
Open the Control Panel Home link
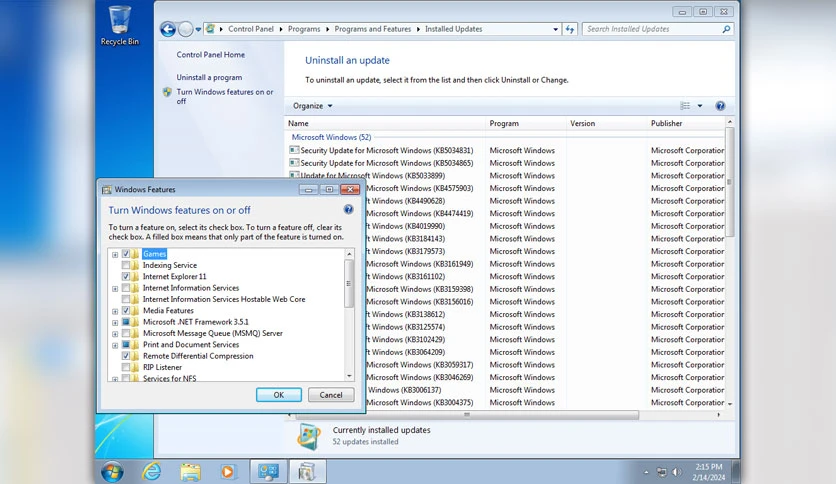(x=211, y=55)
